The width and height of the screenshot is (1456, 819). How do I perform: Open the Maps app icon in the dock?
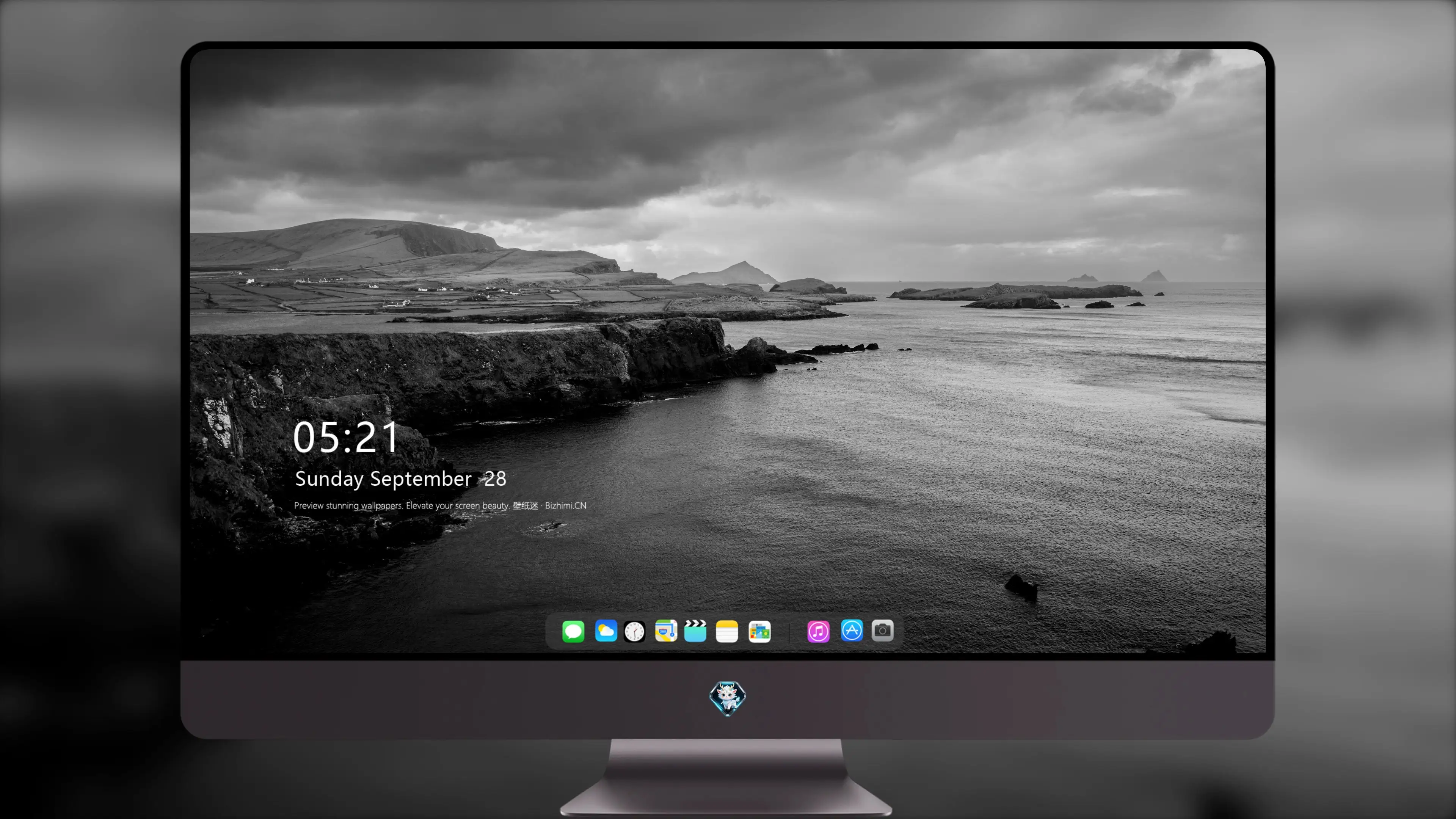click(666, 631)
